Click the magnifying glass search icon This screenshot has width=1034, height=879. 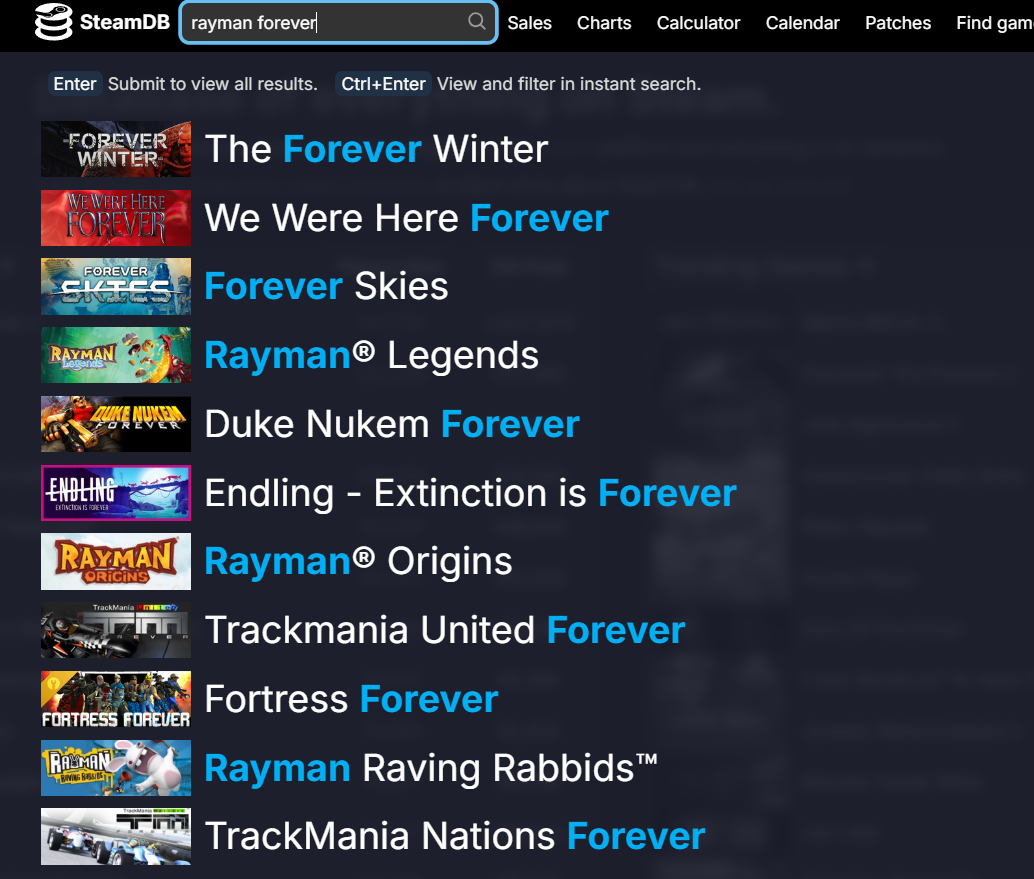point(477,22)
